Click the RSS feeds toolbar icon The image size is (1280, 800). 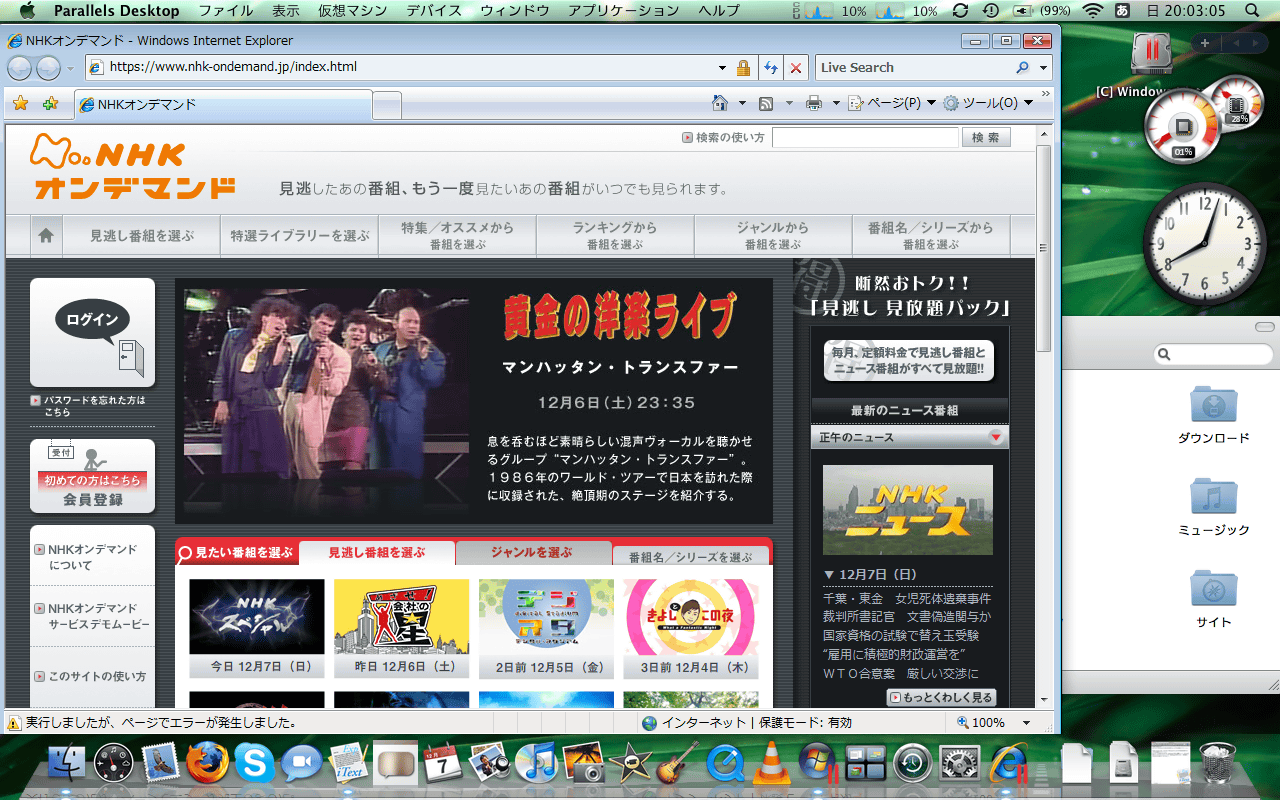click(x=766, y=103)
